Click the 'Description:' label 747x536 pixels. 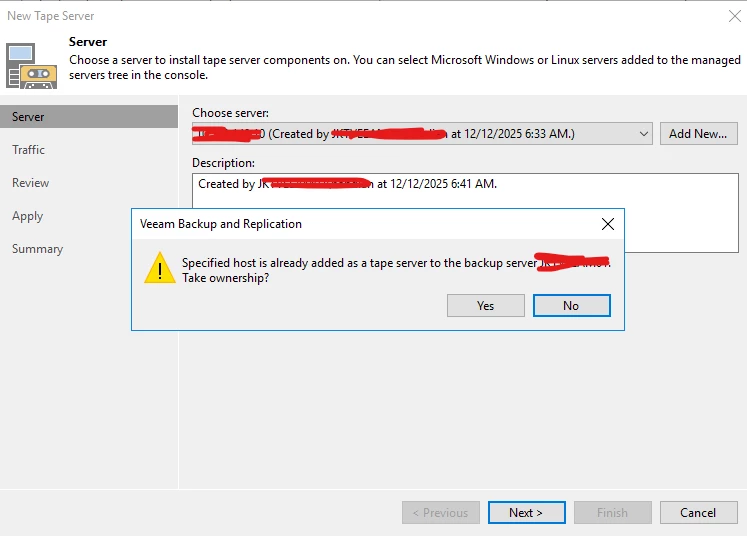click(223, 163)
